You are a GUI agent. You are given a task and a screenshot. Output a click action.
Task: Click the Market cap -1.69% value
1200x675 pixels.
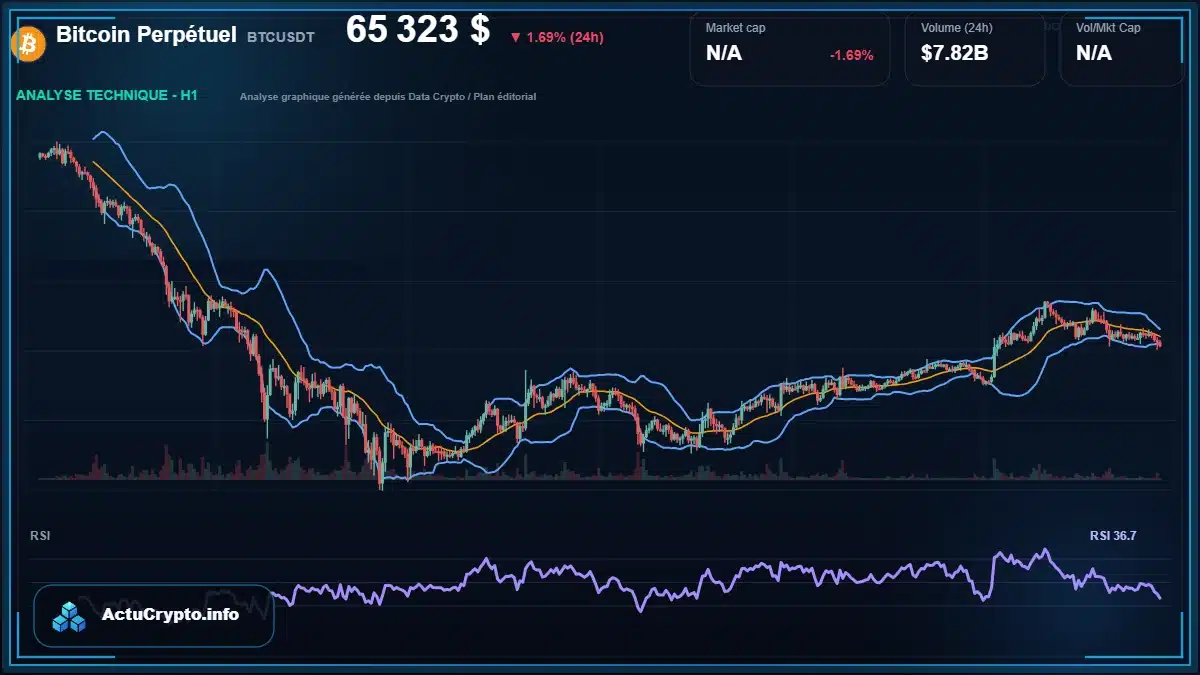click(852, 55)
